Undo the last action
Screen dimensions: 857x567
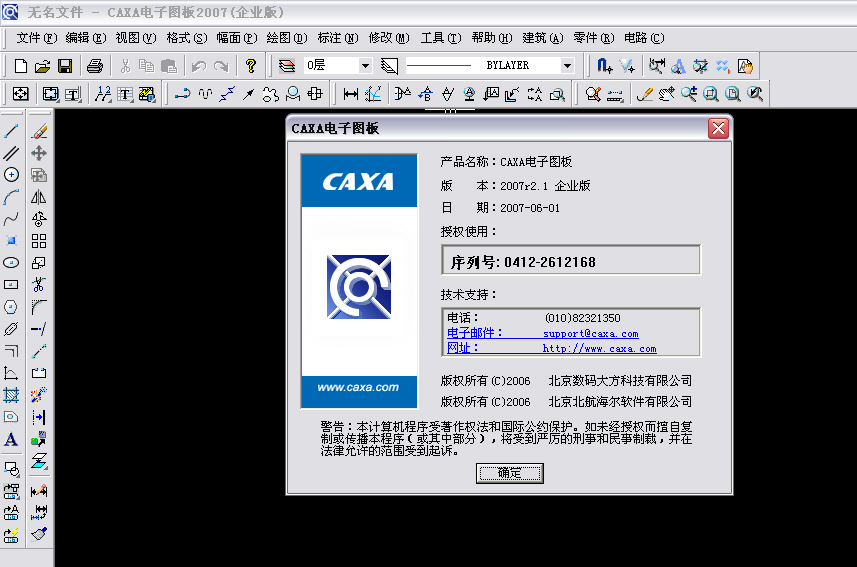(x=198, y=66)
